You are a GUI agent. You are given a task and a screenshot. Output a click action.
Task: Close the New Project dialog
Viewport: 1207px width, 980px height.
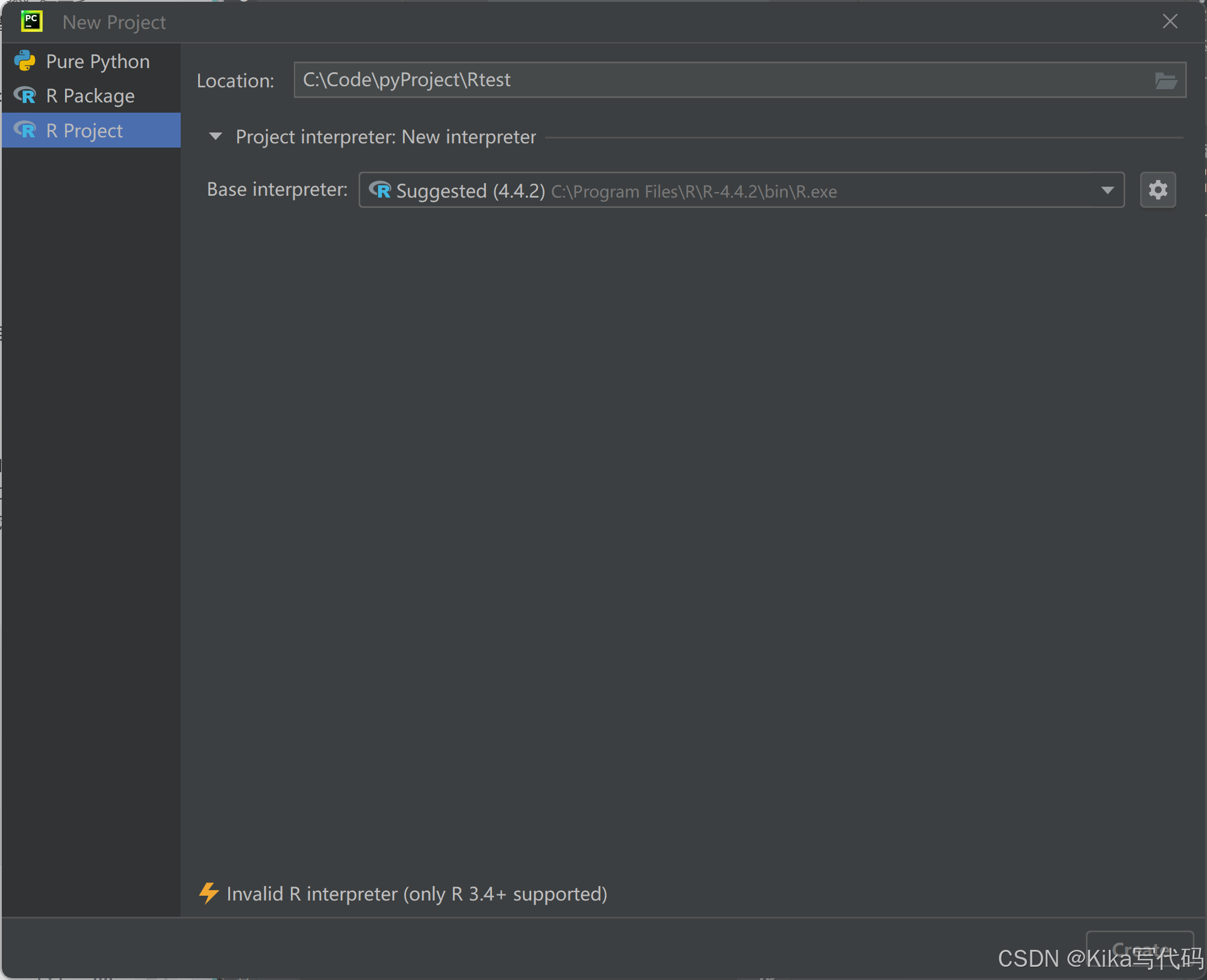pyautogui.click(x=1170, y=22)
